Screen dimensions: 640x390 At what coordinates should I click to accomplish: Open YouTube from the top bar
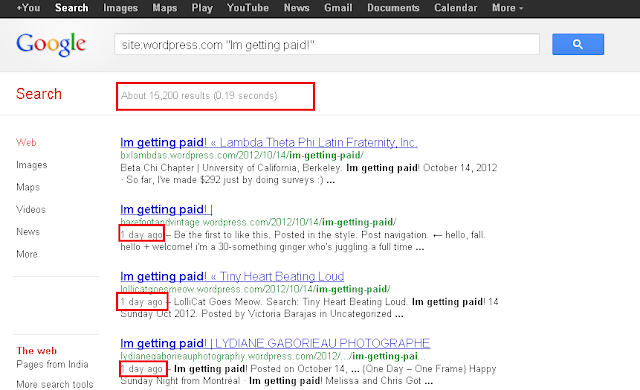coord(248,8)
